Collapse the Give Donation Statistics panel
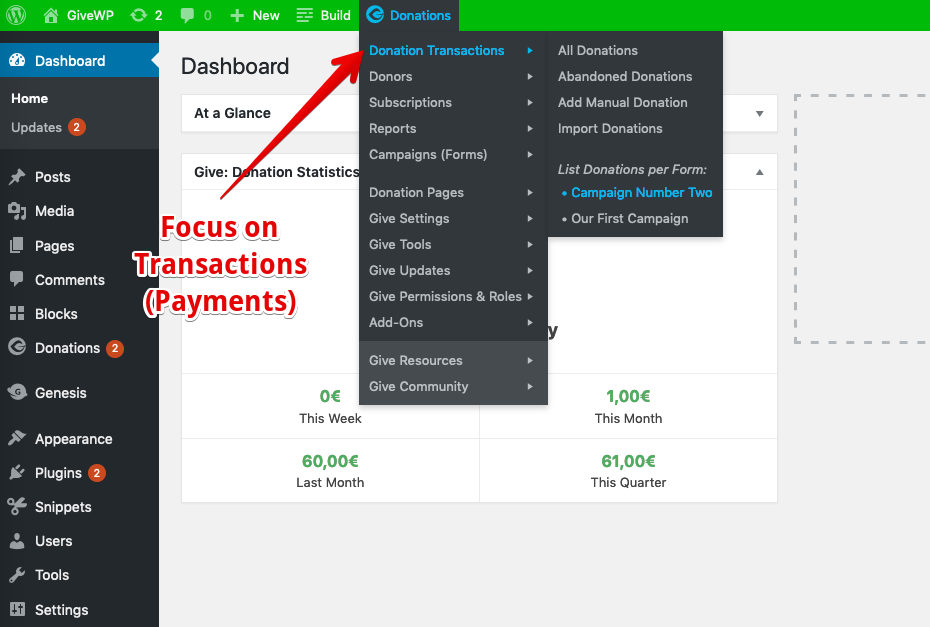Screen dimensions: 930x627 tap(760, 172)
